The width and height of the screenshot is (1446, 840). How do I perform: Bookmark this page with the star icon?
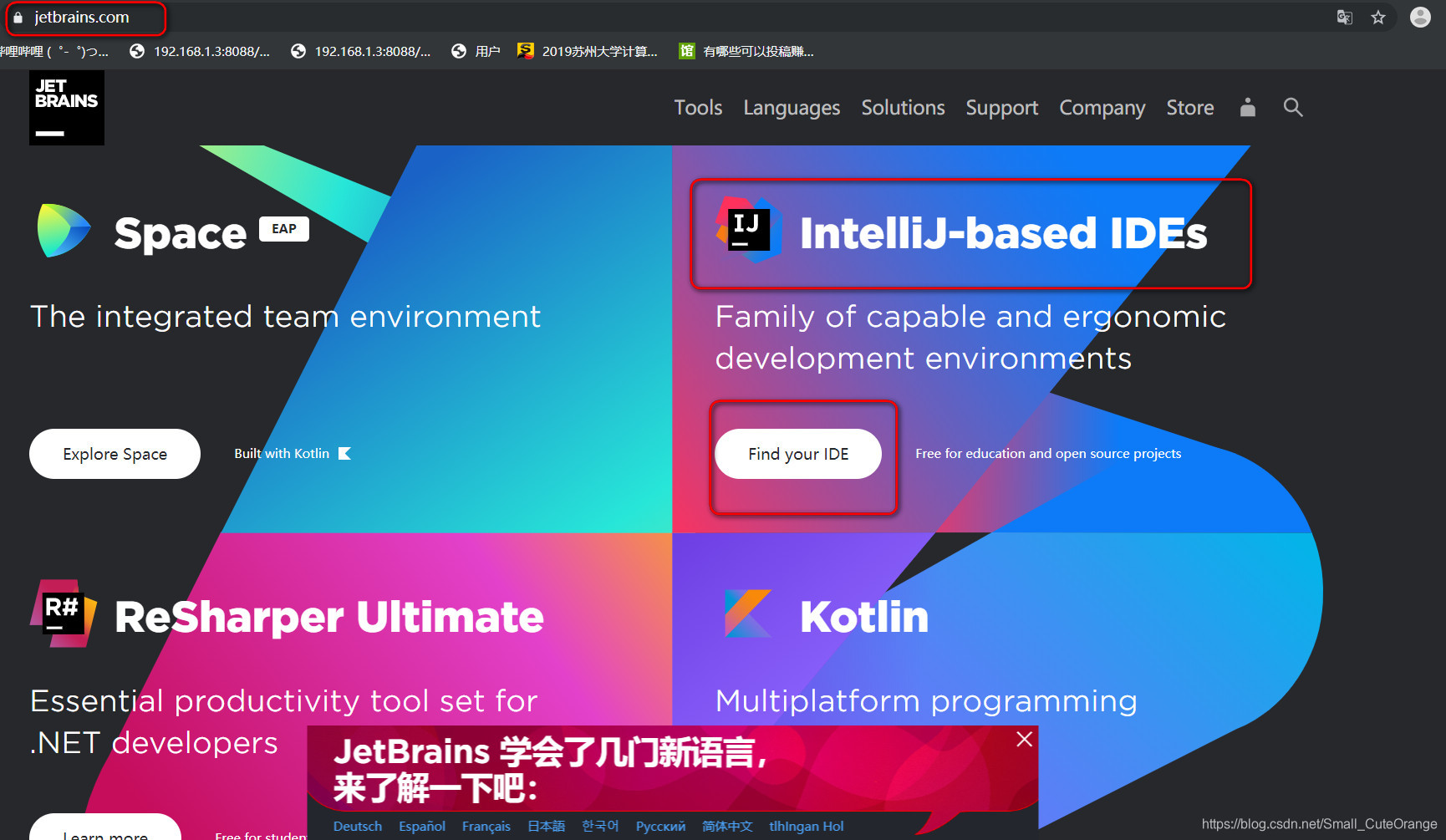(1378, 18)
